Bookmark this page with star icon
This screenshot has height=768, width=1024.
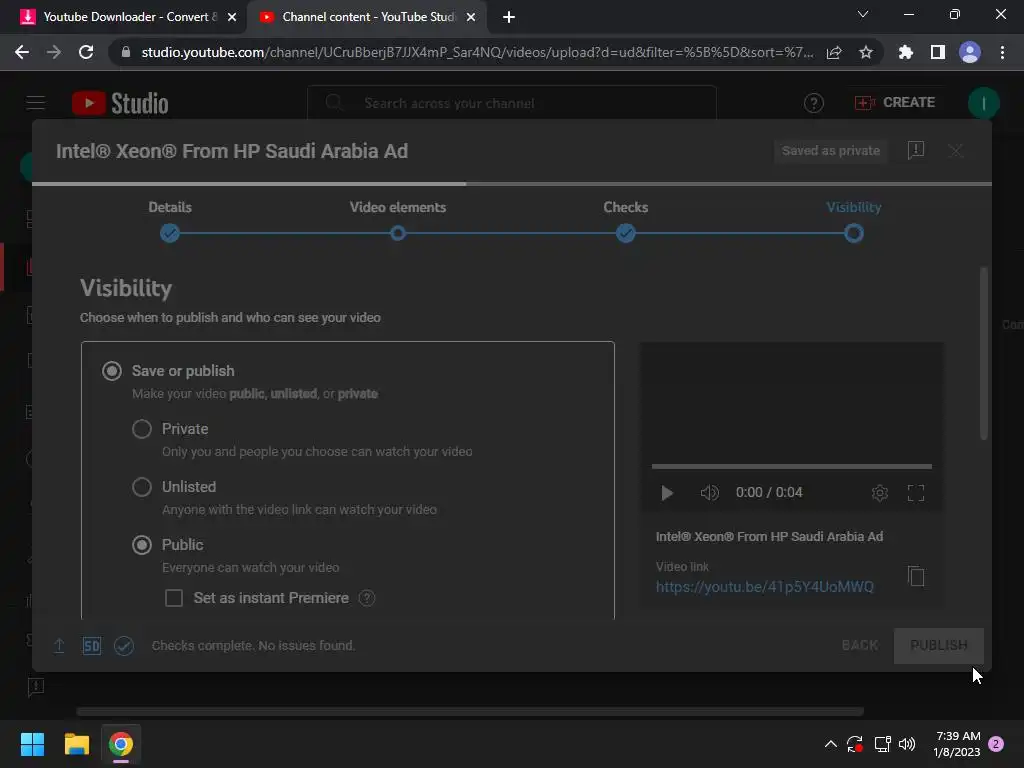click(x=866, y=52)
